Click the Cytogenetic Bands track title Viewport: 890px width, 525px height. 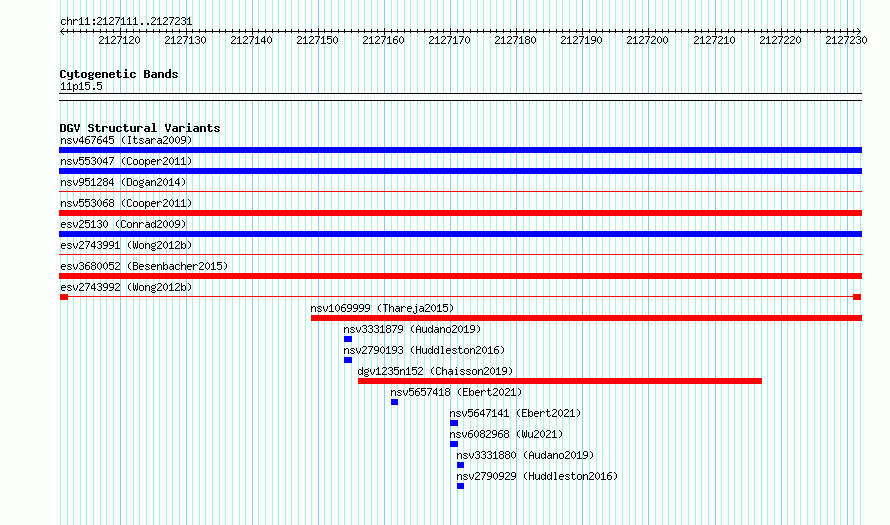(x=119, y=74)
